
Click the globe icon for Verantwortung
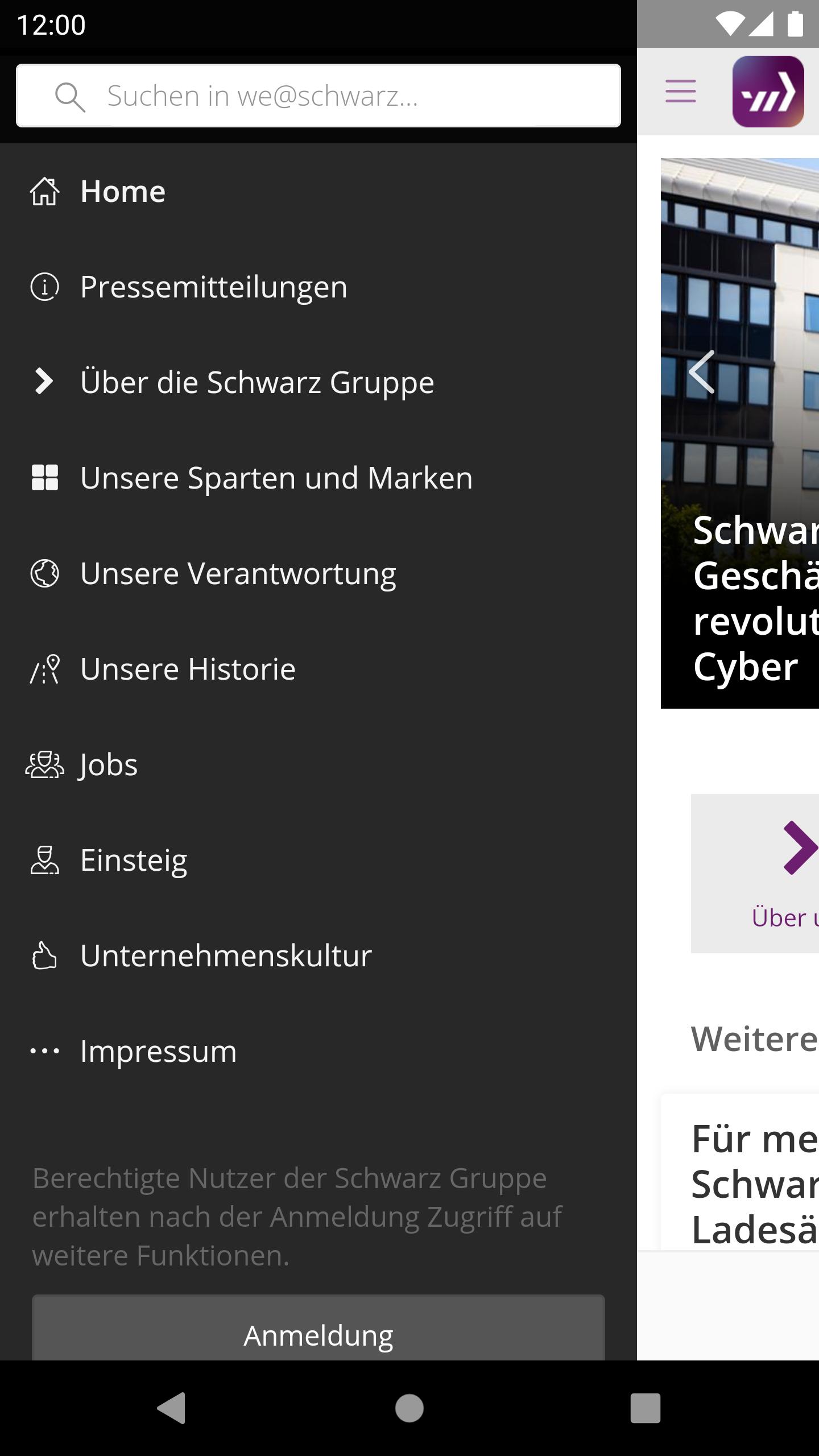tap(44, 573)
